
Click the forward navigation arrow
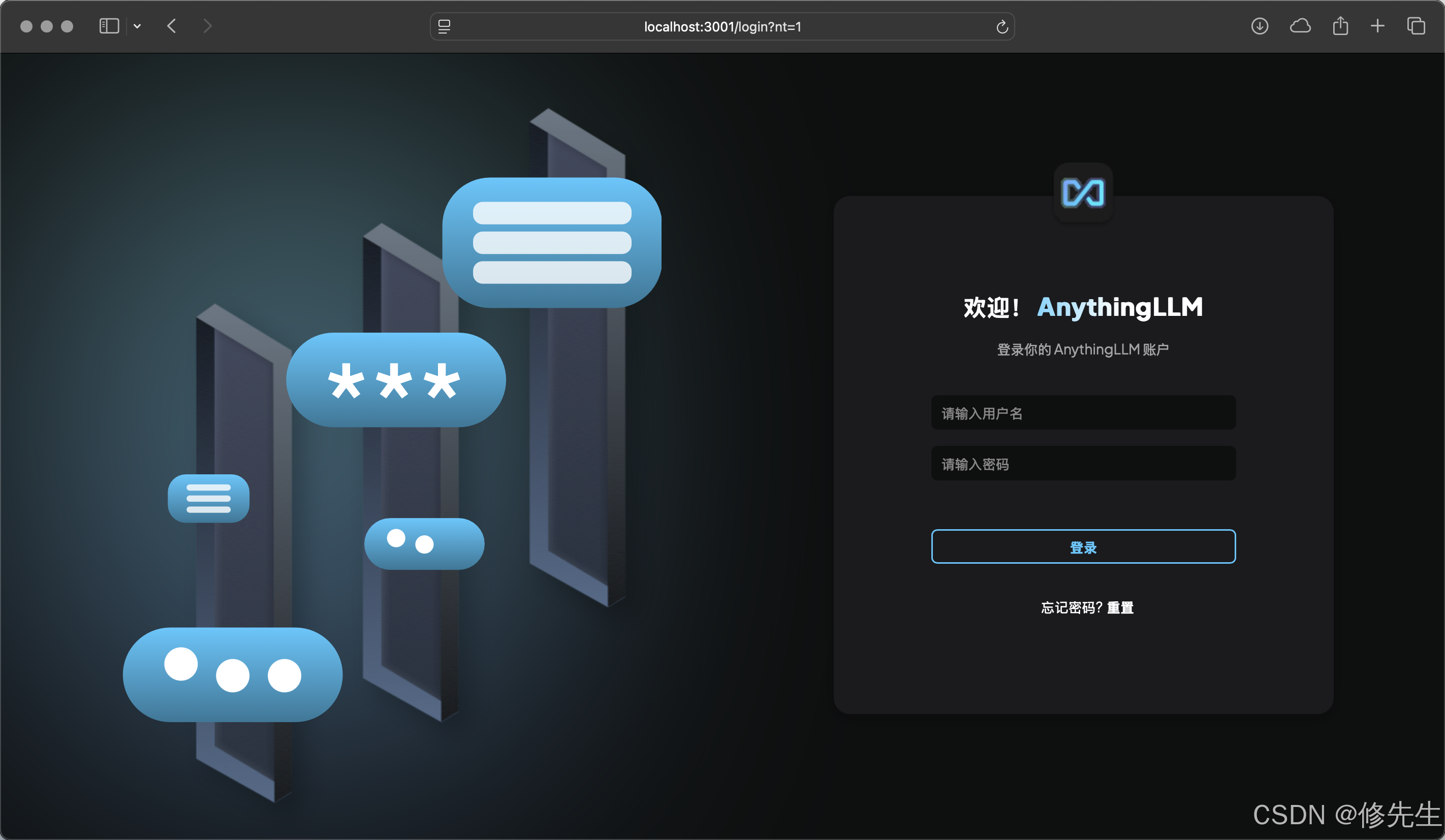tap(206, 26)
